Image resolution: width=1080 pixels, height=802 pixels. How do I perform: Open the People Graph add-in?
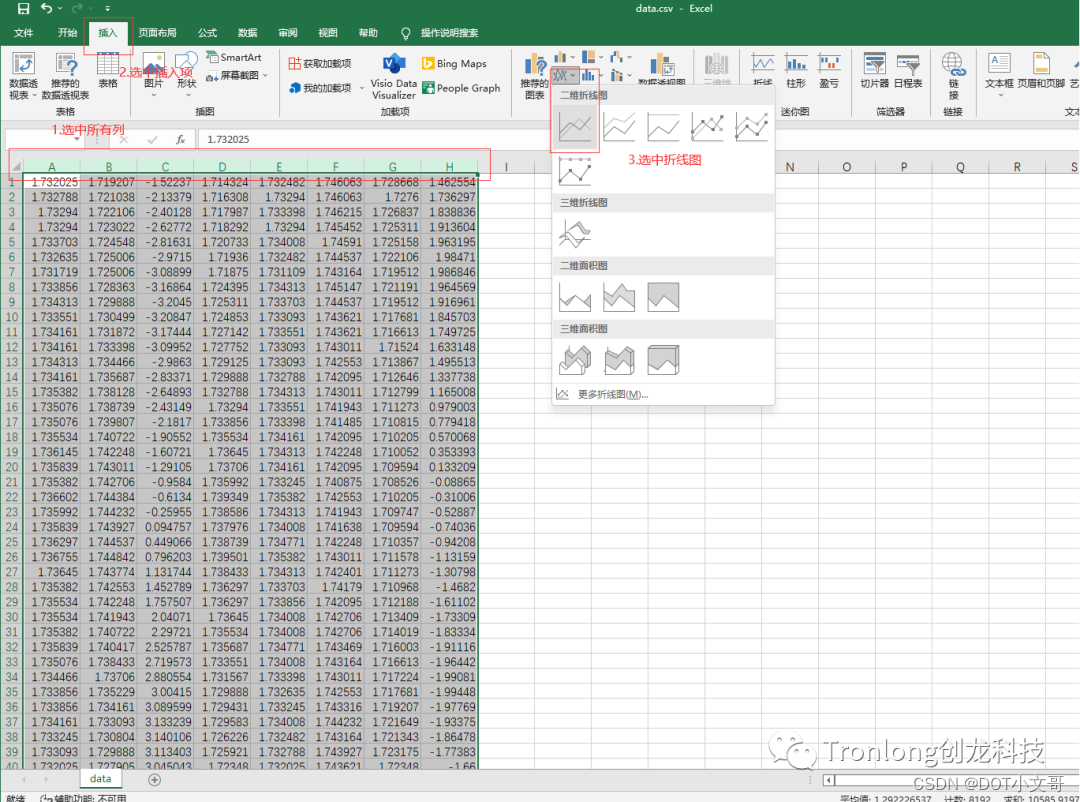(x=461, y=88)
